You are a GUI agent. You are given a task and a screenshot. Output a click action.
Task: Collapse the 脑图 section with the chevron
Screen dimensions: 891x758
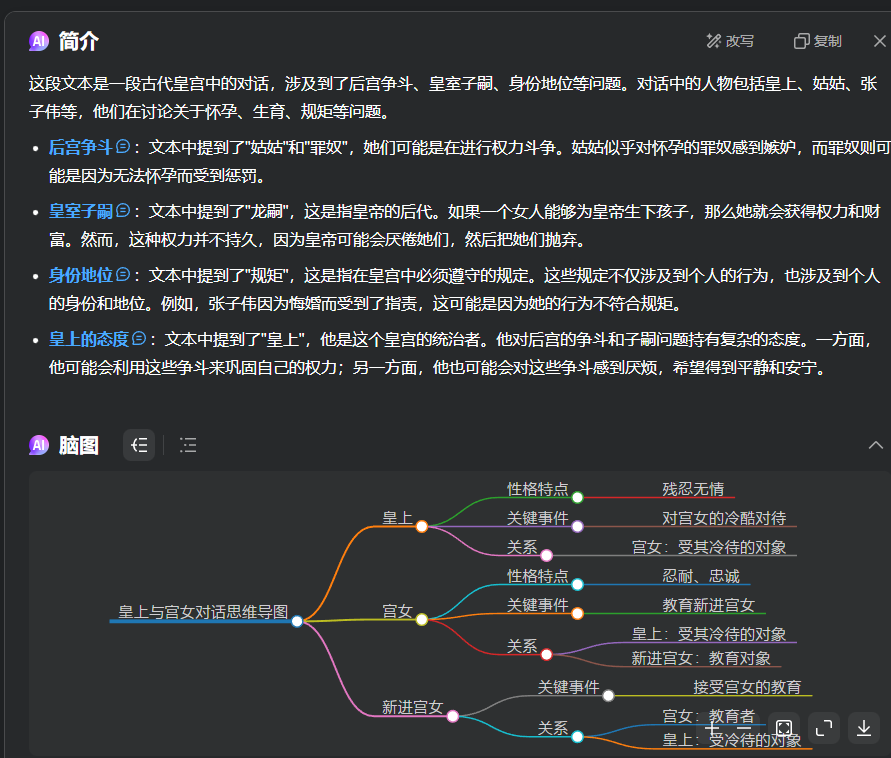876,445
